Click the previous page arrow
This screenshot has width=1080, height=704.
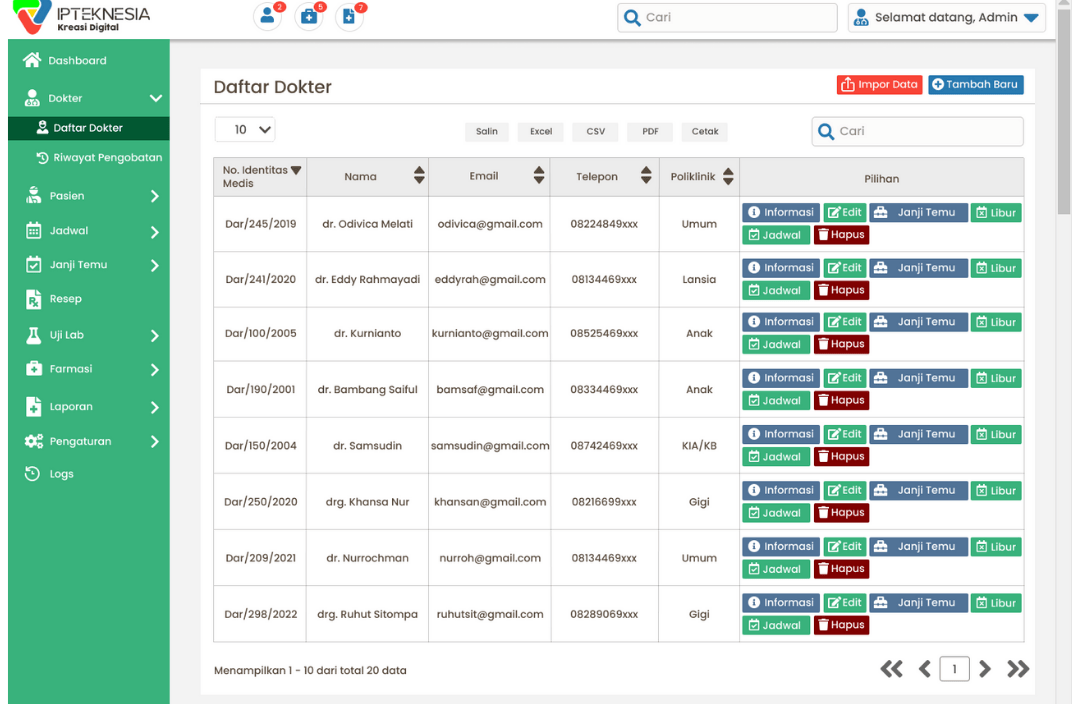coord(924,669)
